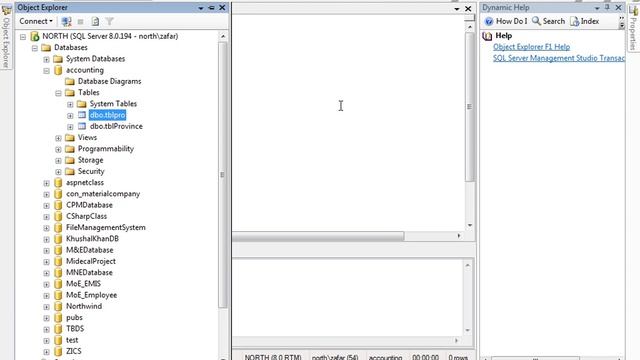Click the query editor horizontal scrollbar thumb
The width and height of the screenshot is (640, 360).
[x=318, y=236]
